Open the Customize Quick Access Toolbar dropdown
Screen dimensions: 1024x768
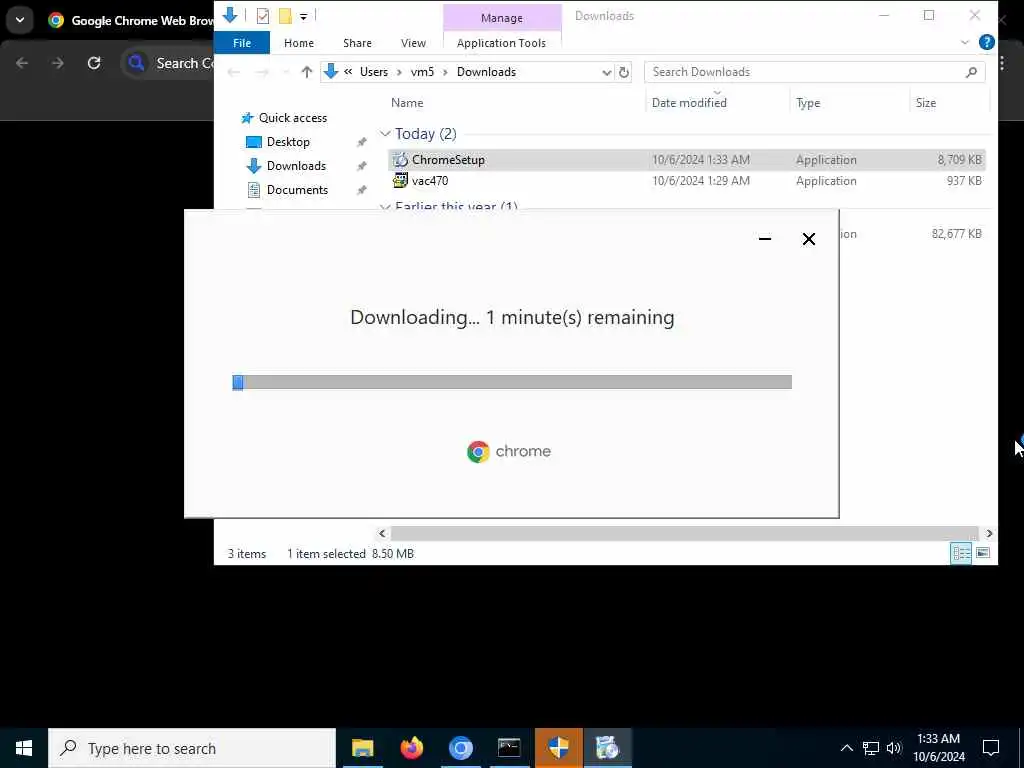pyautogui.click(x=304, y=16)
